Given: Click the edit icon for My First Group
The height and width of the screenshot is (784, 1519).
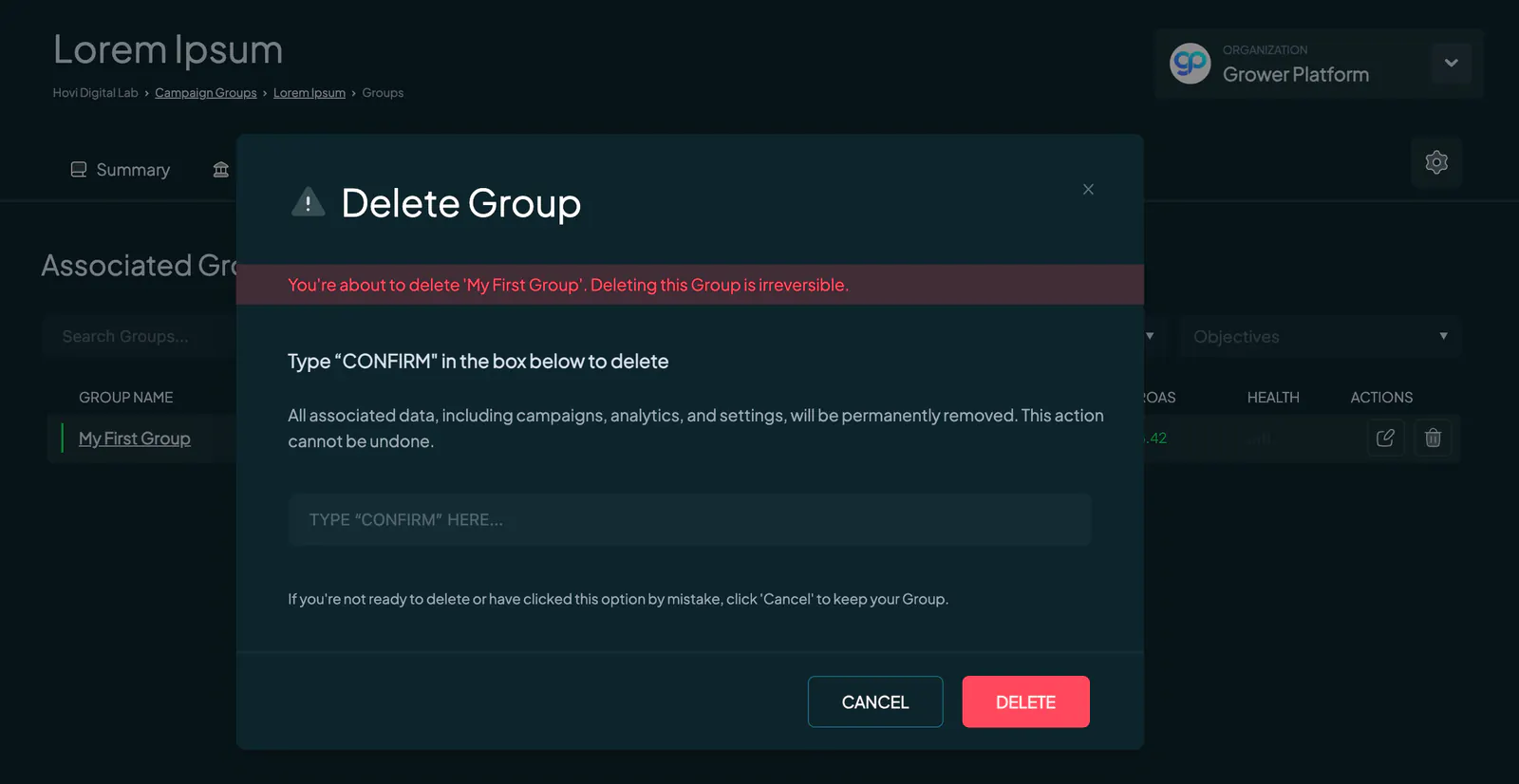Looking at the screenshot, I should pos(1385,438).
